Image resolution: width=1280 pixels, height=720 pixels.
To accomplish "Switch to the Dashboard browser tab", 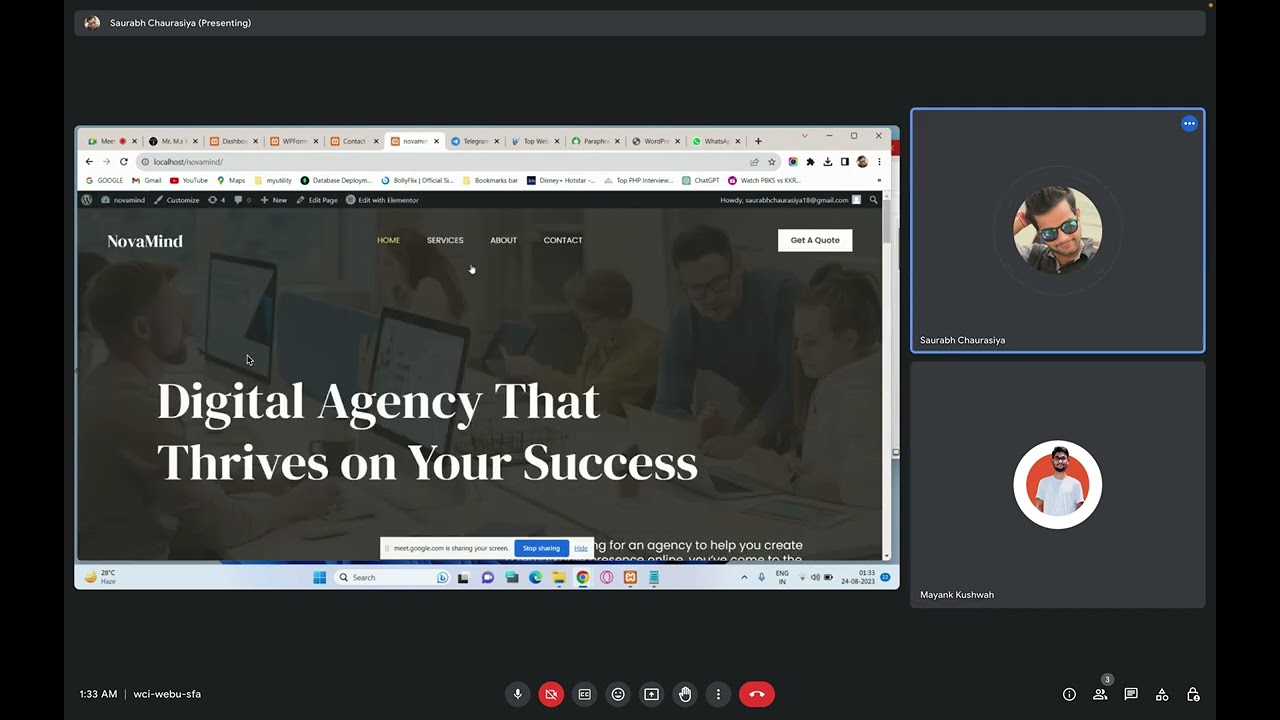I will 234,141.
